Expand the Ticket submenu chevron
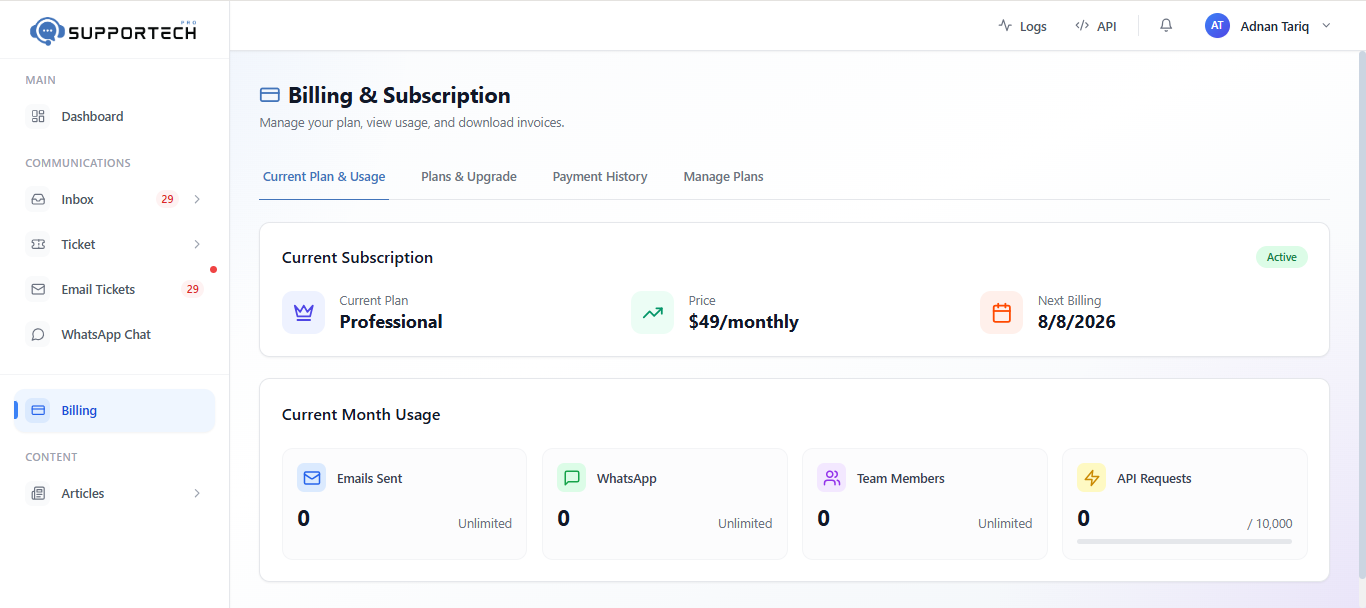The image size is (1366, 608). (x=197, y=244)
